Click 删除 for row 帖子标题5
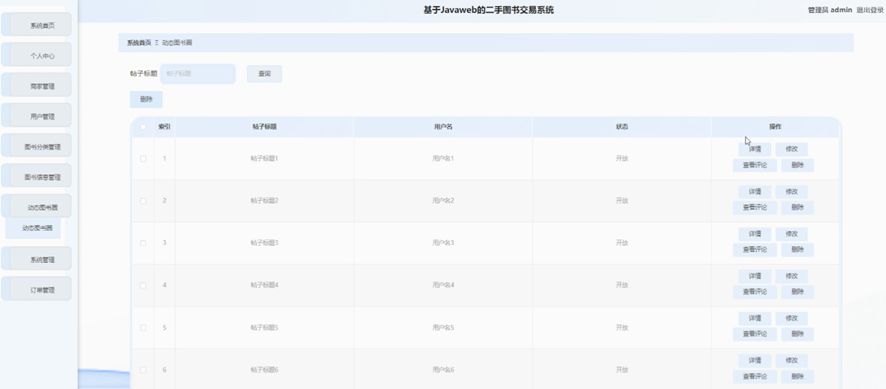 797,334
